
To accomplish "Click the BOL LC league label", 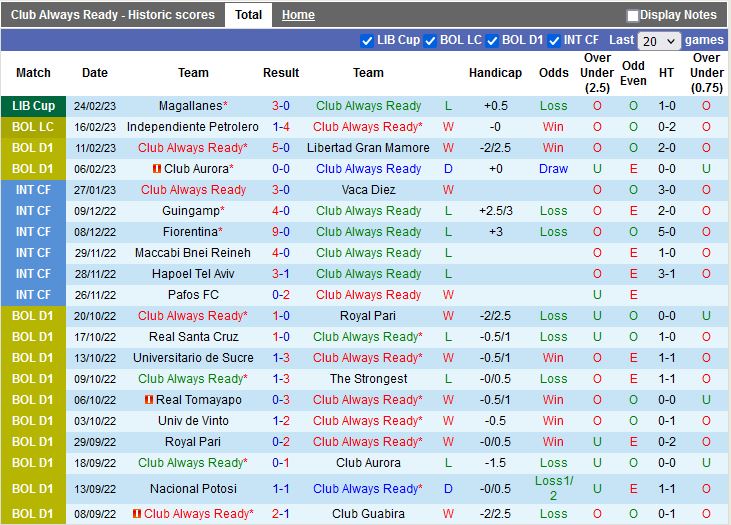I will tap(33, 127).
